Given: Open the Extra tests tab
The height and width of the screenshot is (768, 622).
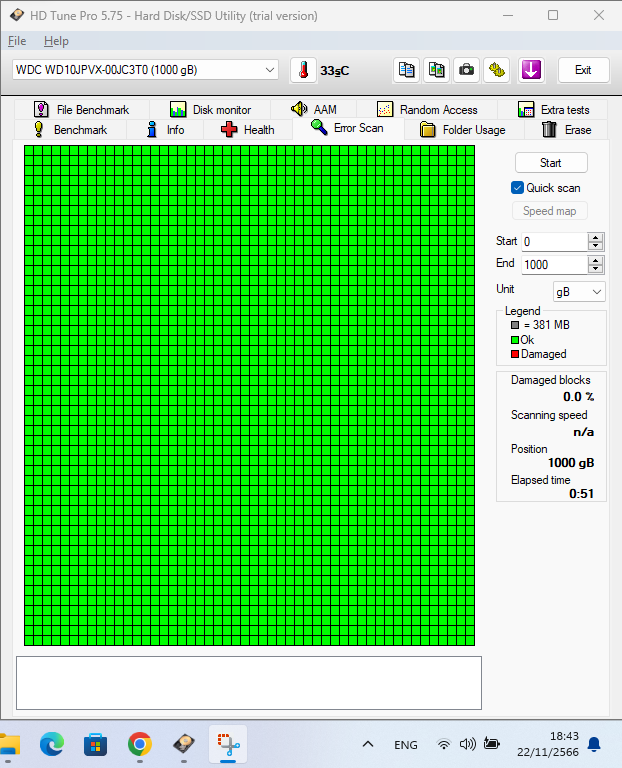Looking at the screenshot, I should (553, 110).
